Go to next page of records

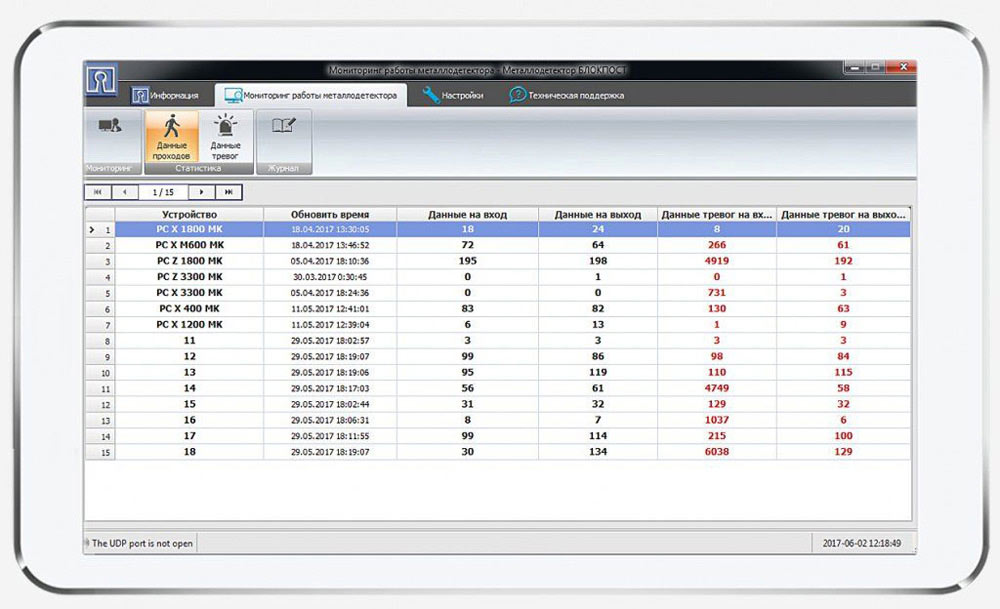[x=202, y=192]
